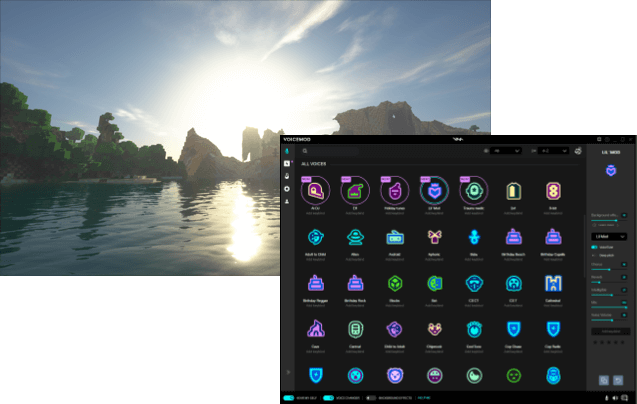The height and width of the screenshot is (404, 637).
Task: Select the 2x1 voice icon
Action: (x=513, y=191)
